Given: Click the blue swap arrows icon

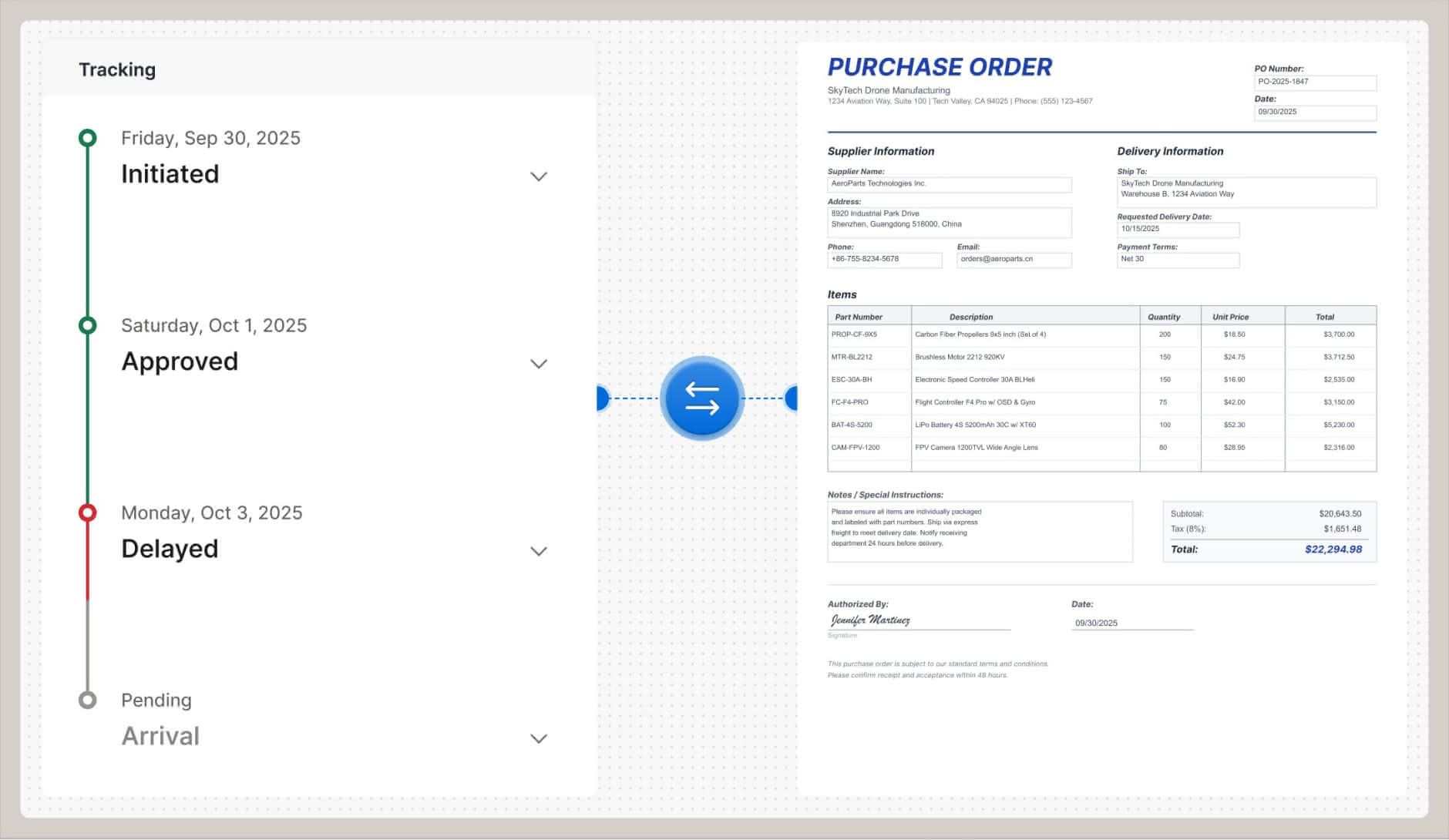Looking at the screenshot, I should tap(701, 398).
